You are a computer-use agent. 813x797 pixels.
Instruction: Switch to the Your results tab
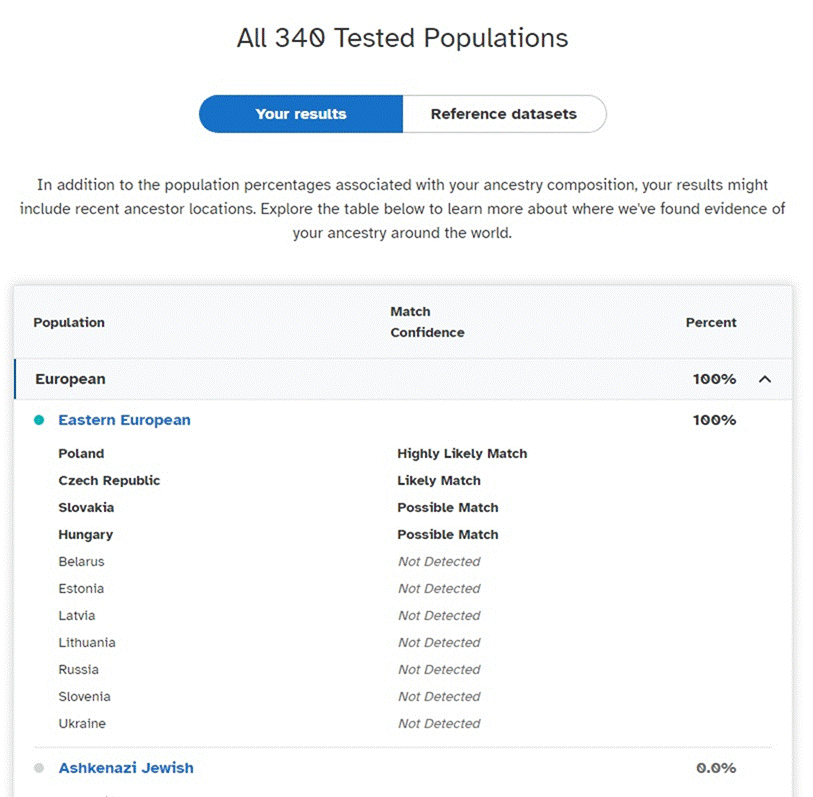tap(301, 114)
